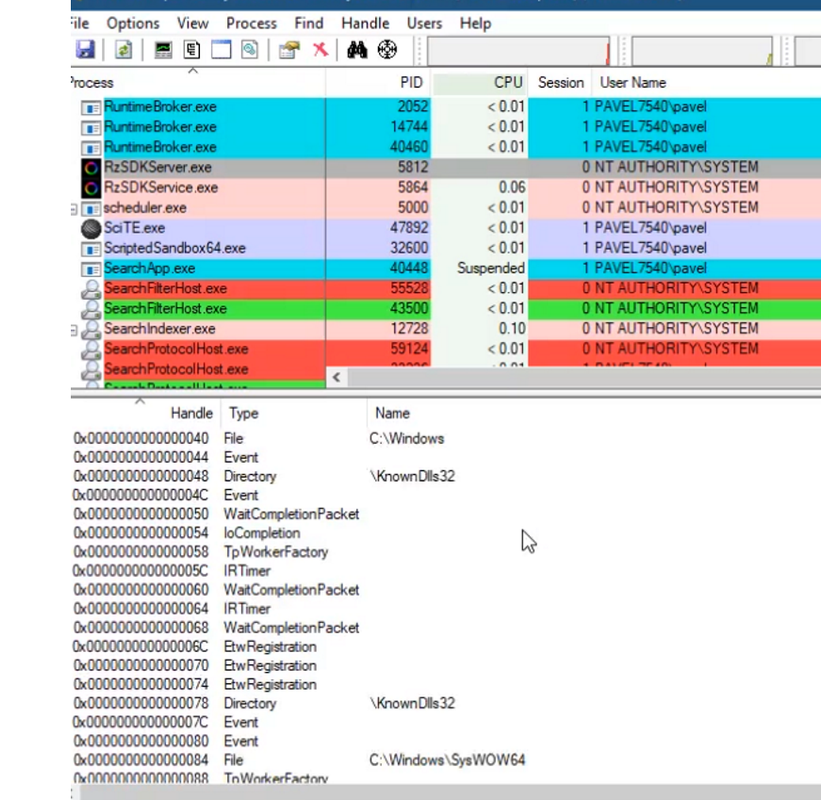Open the process Properties toolbar icon

pos(289,50)
